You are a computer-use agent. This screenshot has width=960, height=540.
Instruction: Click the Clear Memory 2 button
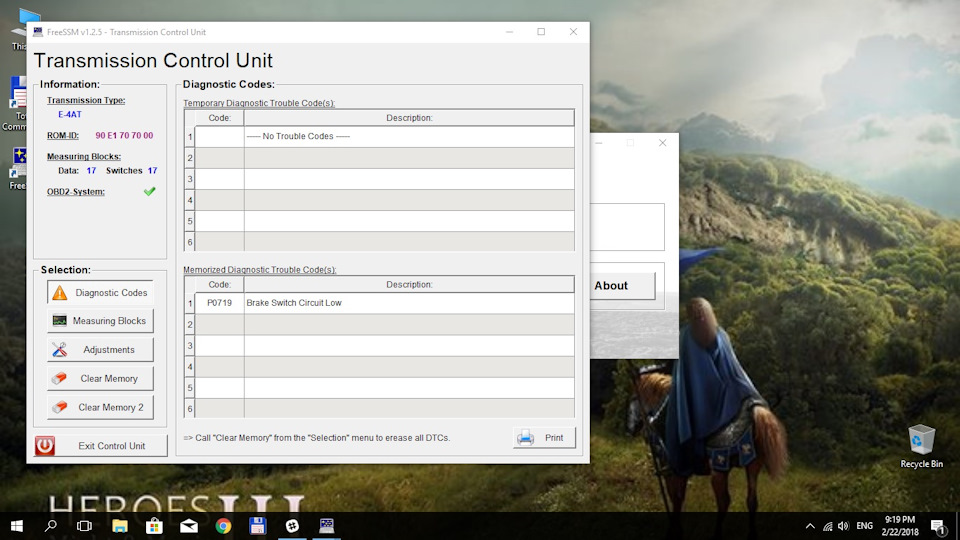pyautogui.click(x=100, y=407)
